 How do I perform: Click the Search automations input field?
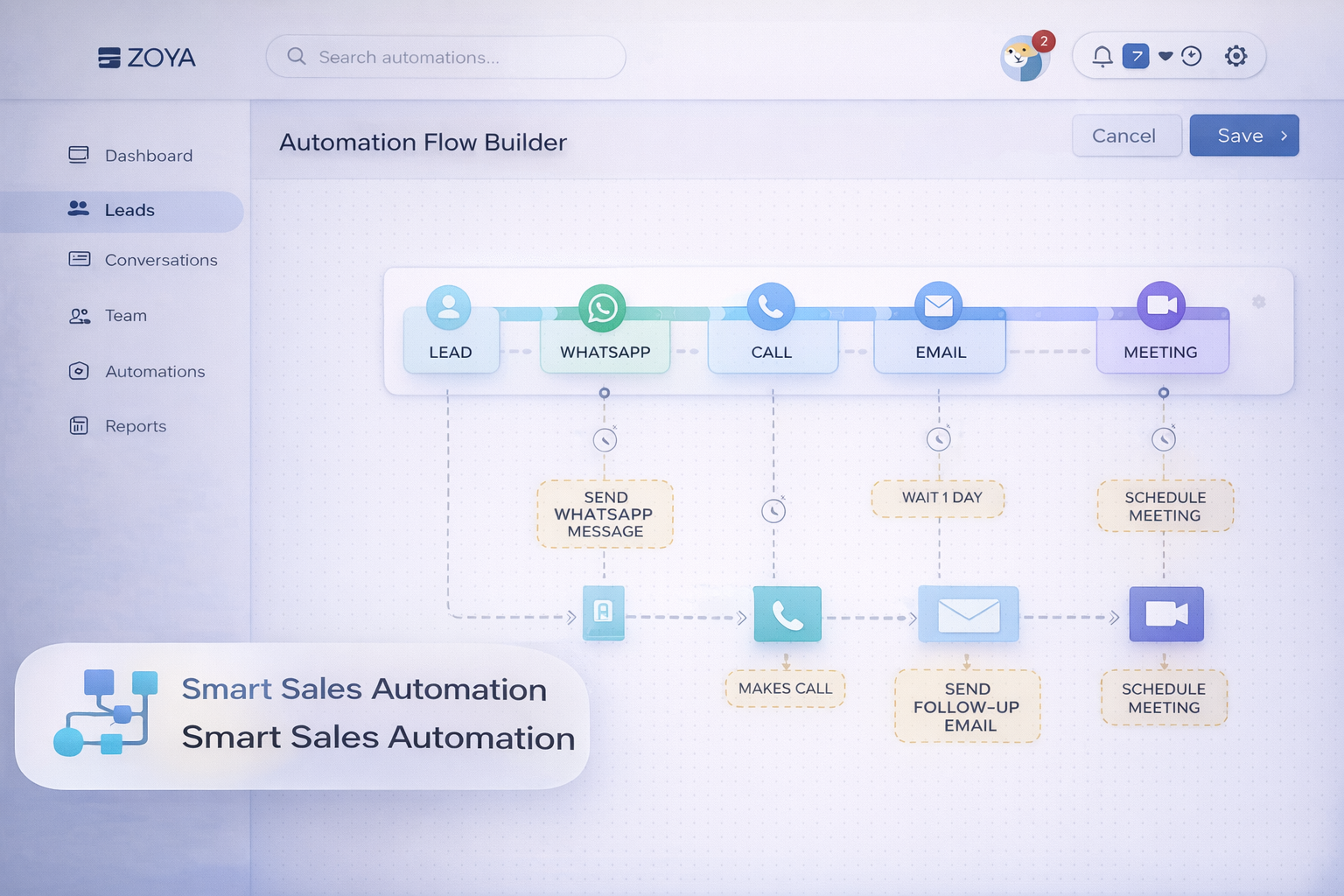pos(444,57)
